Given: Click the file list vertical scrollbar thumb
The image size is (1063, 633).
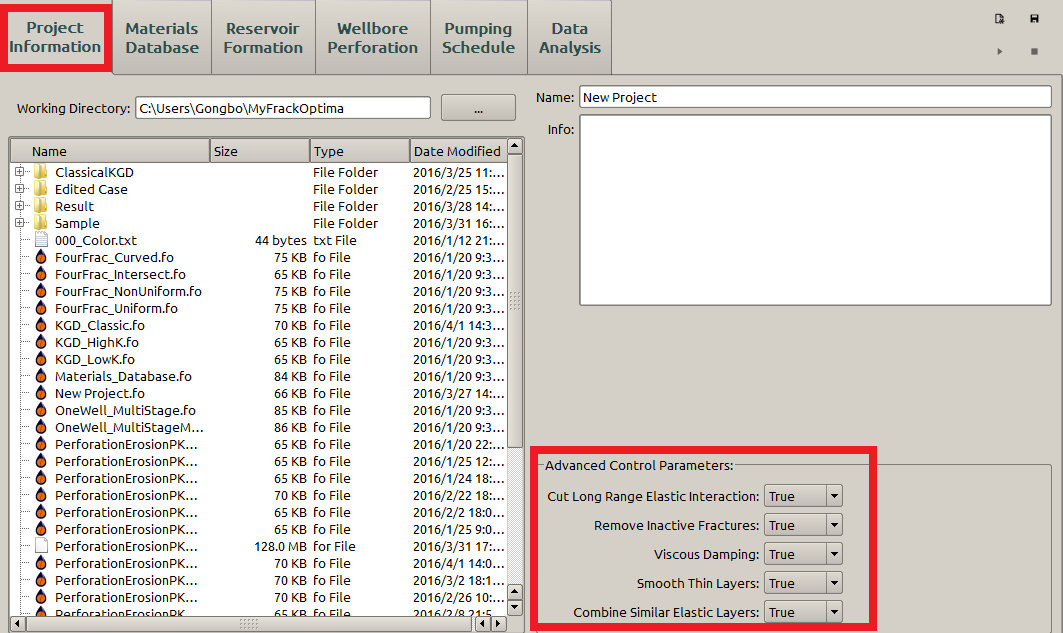Looking at the screenshot, I should click(515, 301).
